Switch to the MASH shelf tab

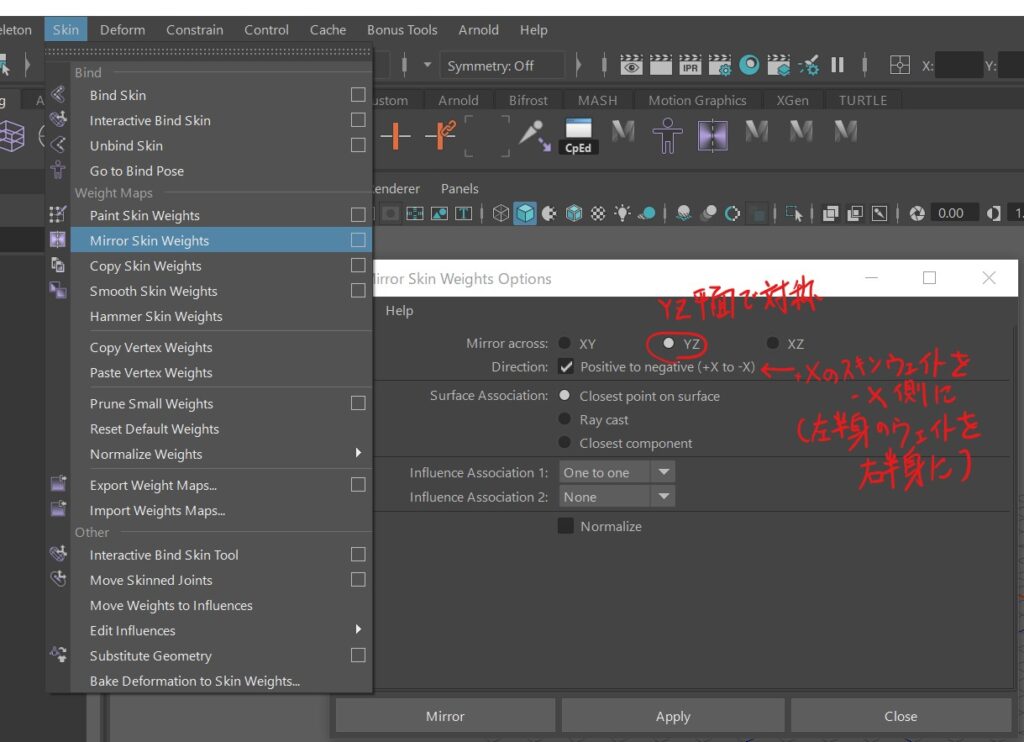[x=598, y=101]
